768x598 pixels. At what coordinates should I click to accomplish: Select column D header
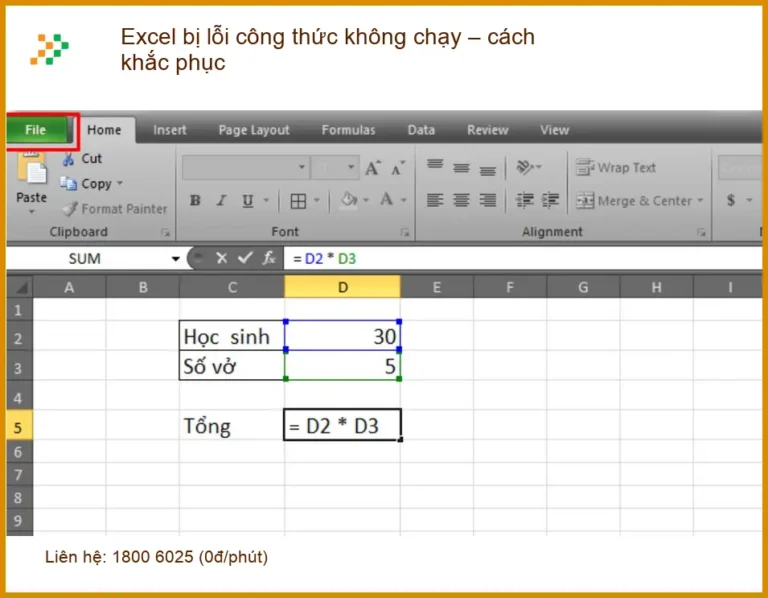coord(342,287)
